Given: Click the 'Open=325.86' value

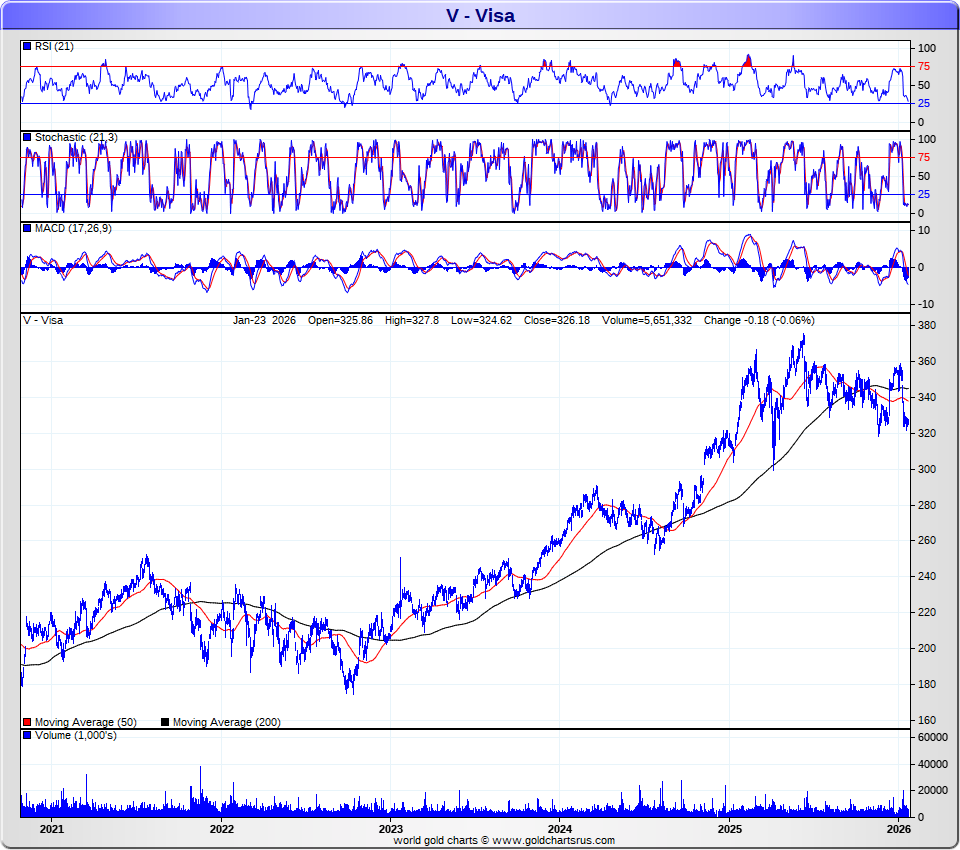Looking at the screenshot, I should (x=340, y=320).
